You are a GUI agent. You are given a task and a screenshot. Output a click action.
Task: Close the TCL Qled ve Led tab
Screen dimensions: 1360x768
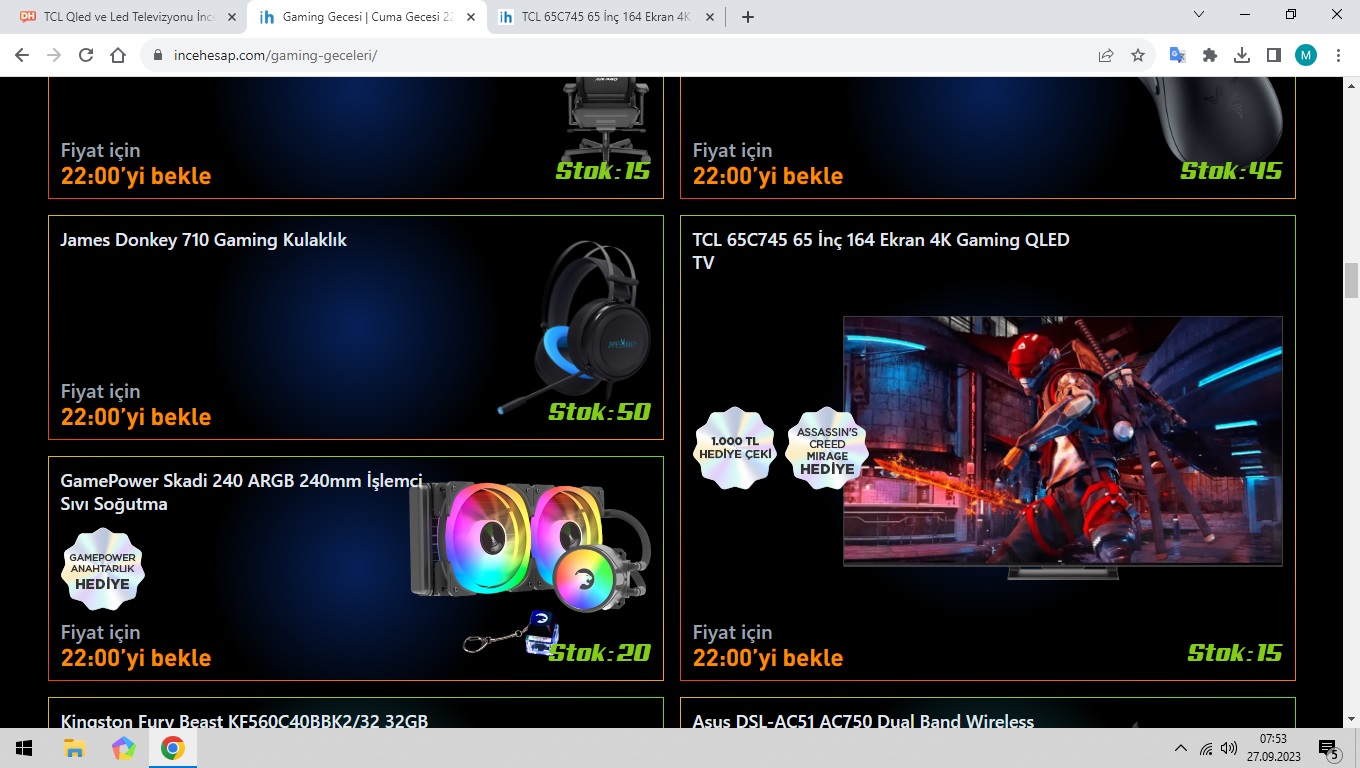[232, 17]
